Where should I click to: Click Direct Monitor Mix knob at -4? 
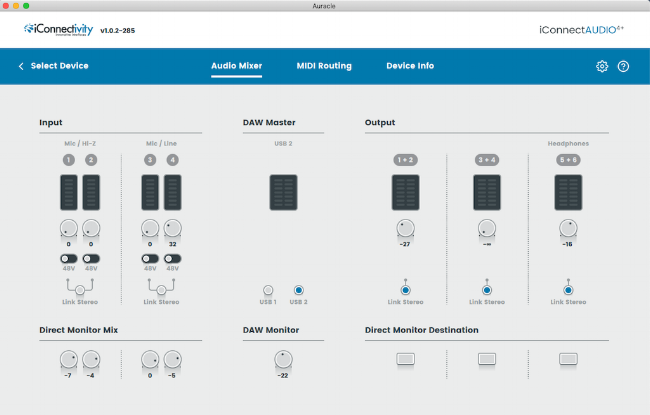91,359
